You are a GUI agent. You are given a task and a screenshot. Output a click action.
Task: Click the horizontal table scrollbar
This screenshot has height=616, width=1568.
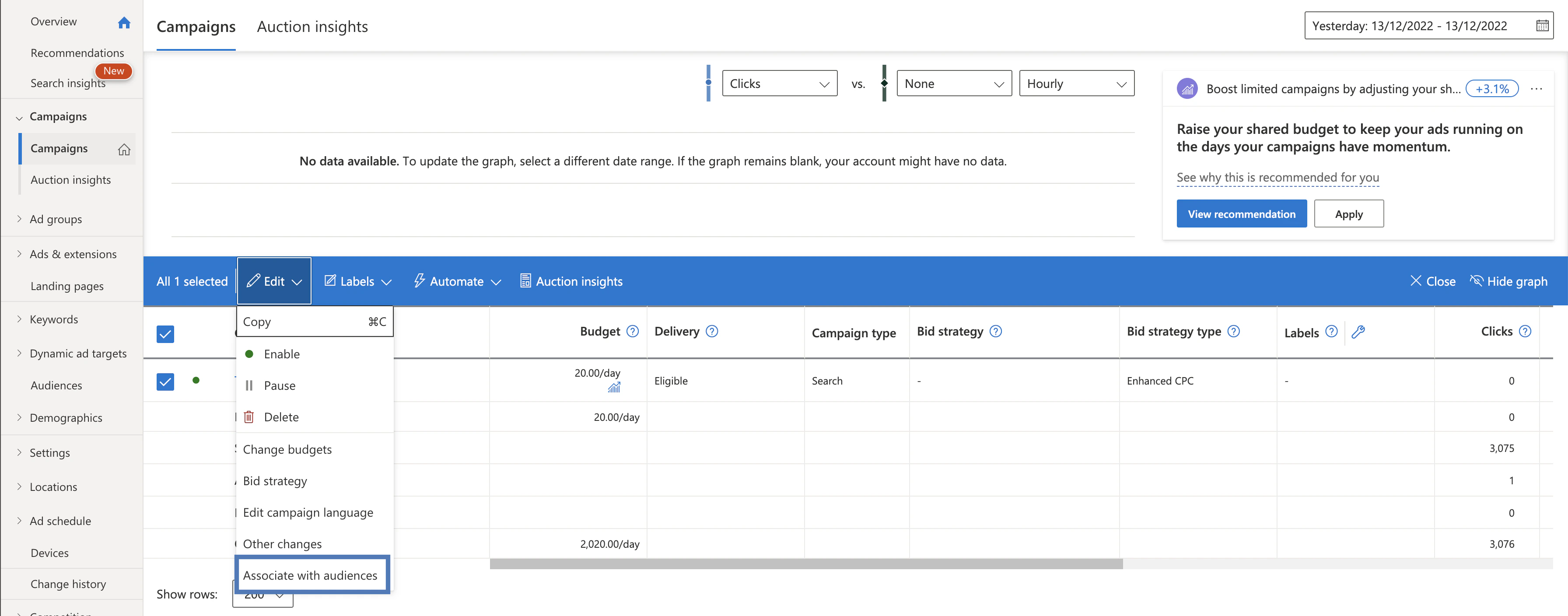coord(806,564)
